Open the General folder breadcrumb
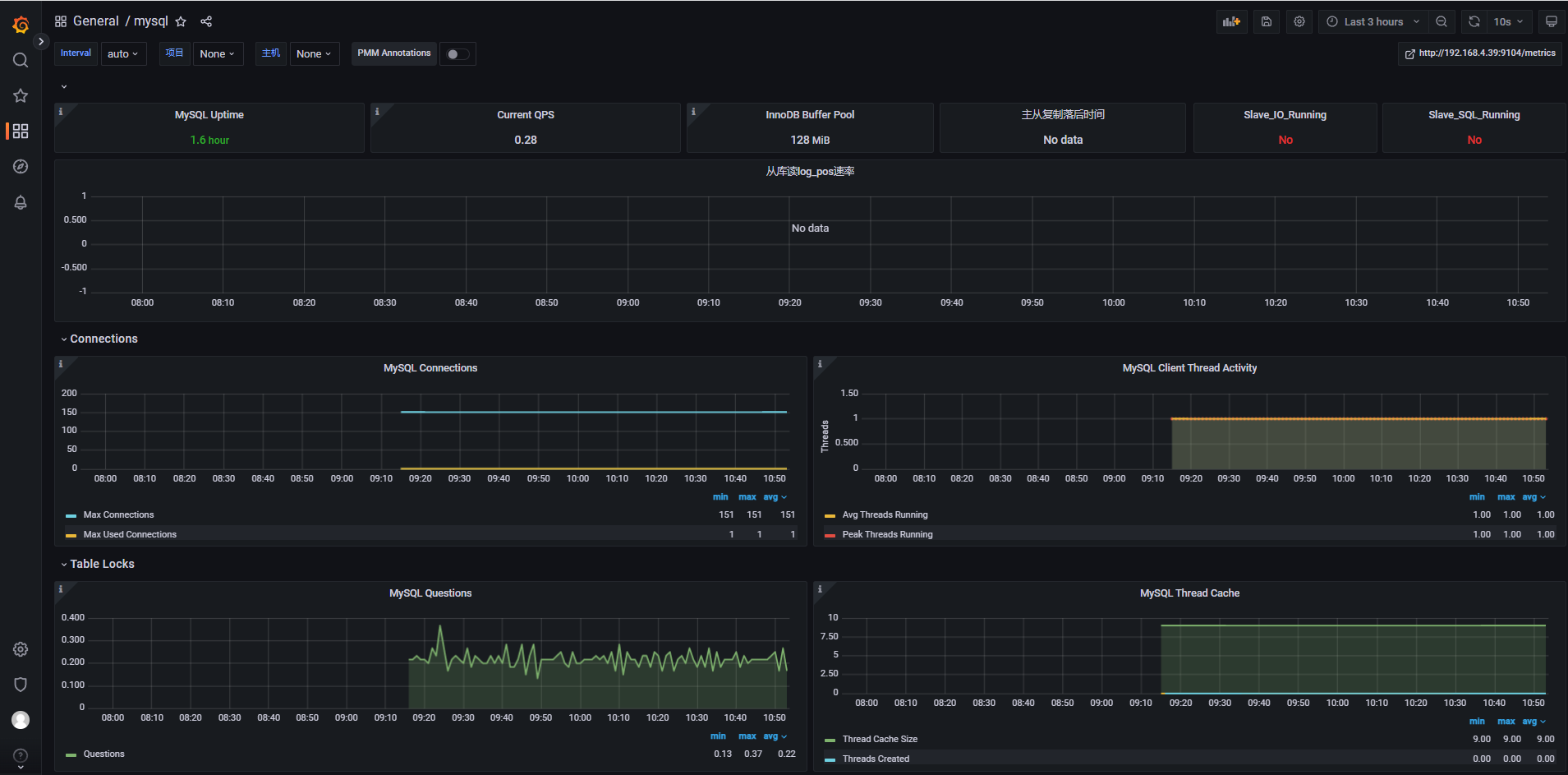Image resolution: width=1568 pixels, height=775 pixels. click(96, 21)
